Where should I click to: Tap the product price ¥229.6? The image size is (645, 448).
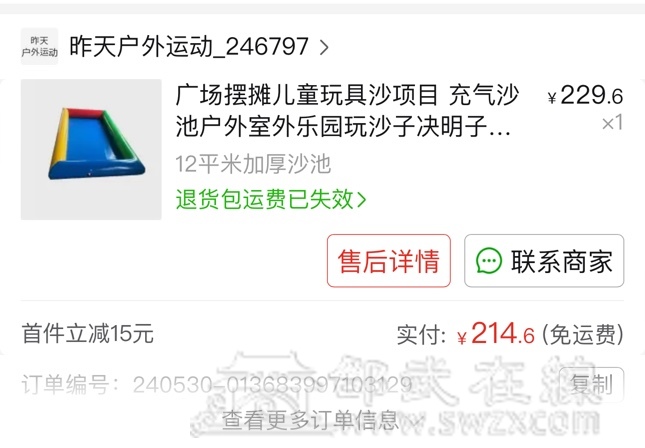[585, 96]
